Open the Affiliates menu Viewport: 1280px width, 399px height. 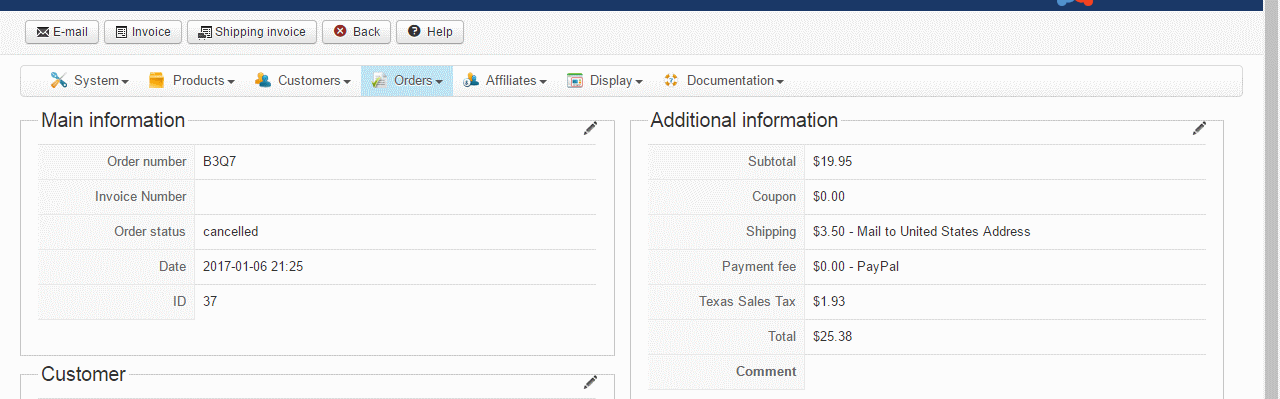[x=505, y=80]
